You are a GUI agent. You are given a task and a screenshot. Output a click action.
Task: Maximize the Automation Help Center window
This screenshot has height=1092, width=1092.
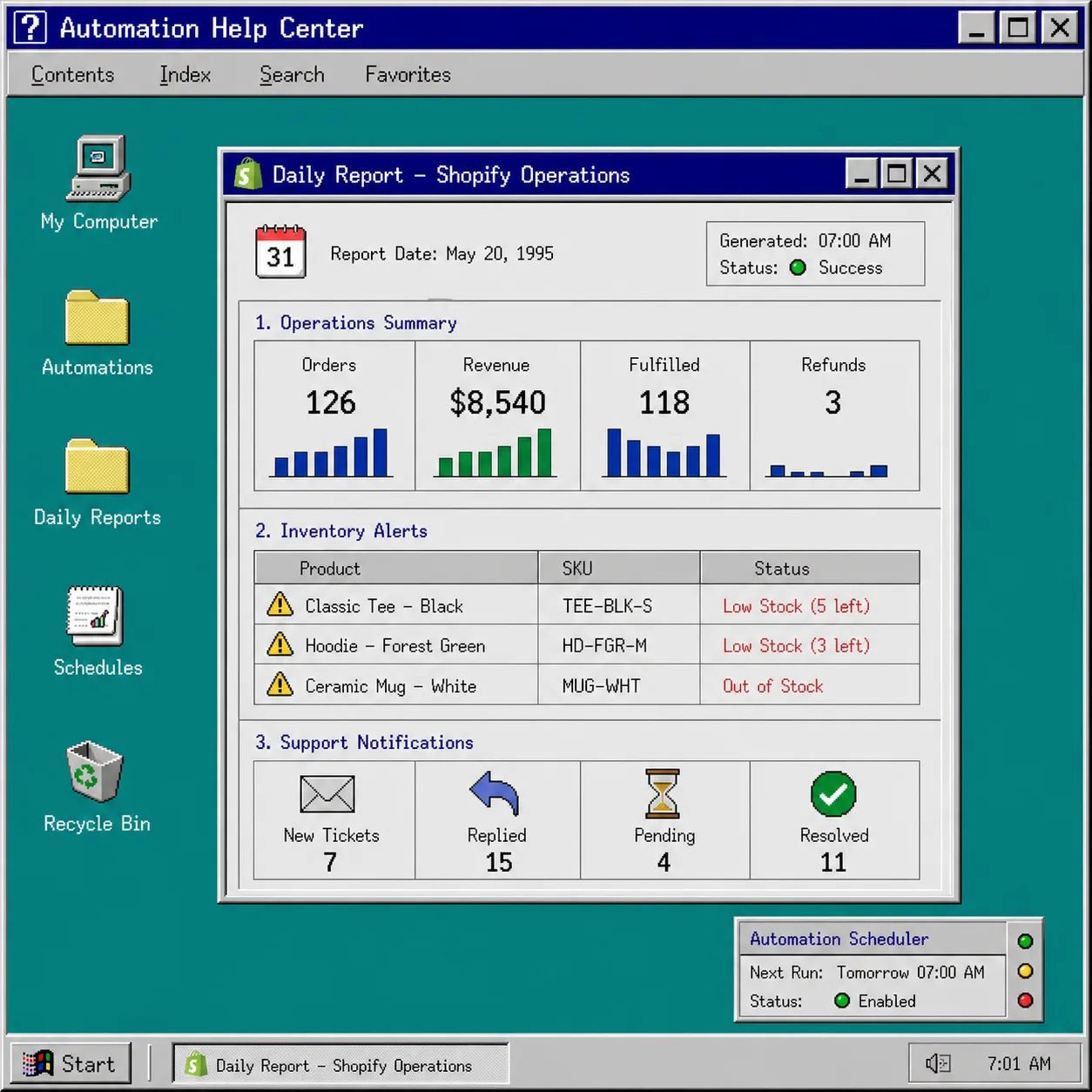tap(1018, 28)
